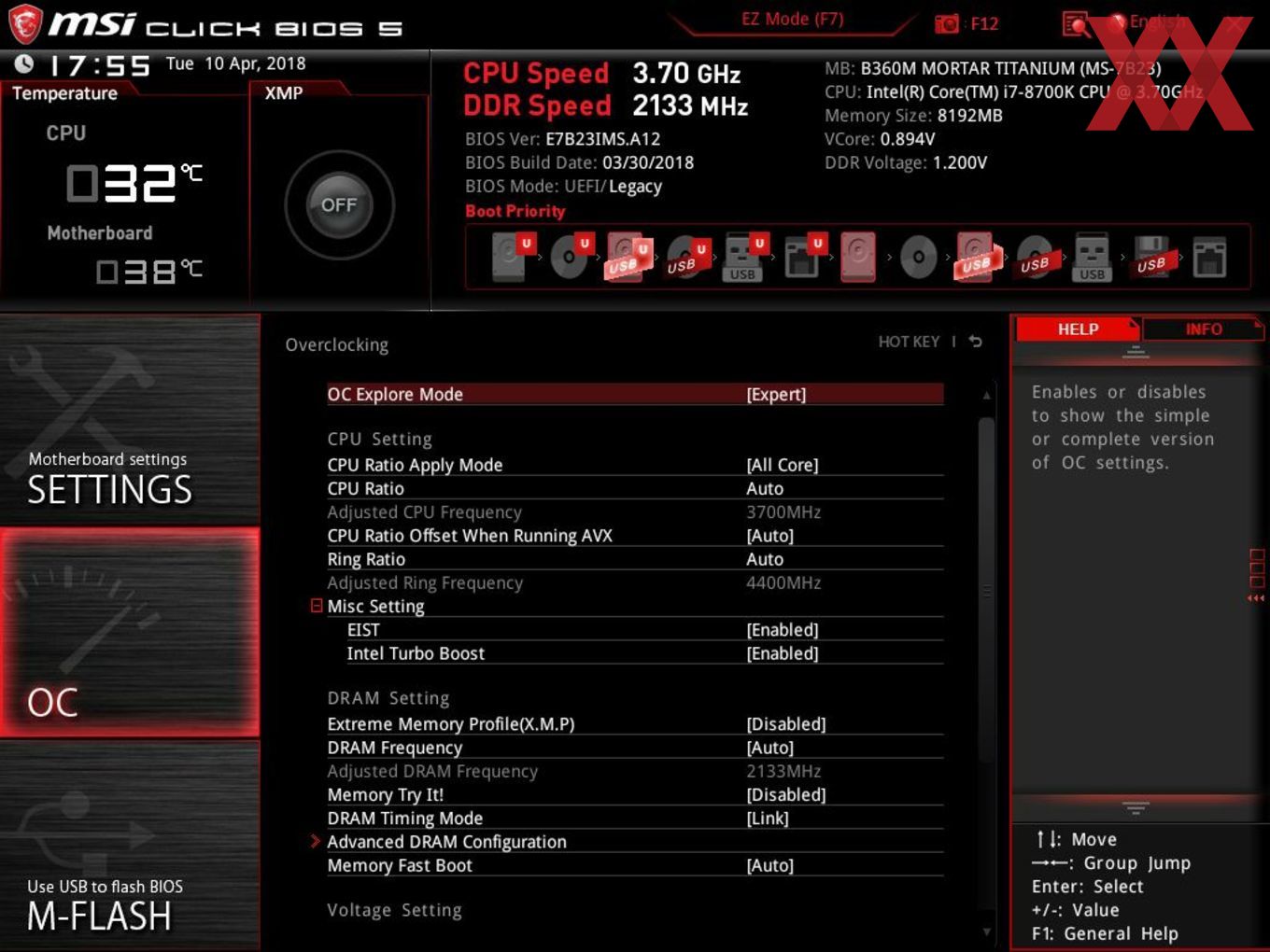Screen dimensions: 1270x952
Task: Click the Adjusted DRAM Frequency 2133MHz value
Action: [x=783, y=771]
